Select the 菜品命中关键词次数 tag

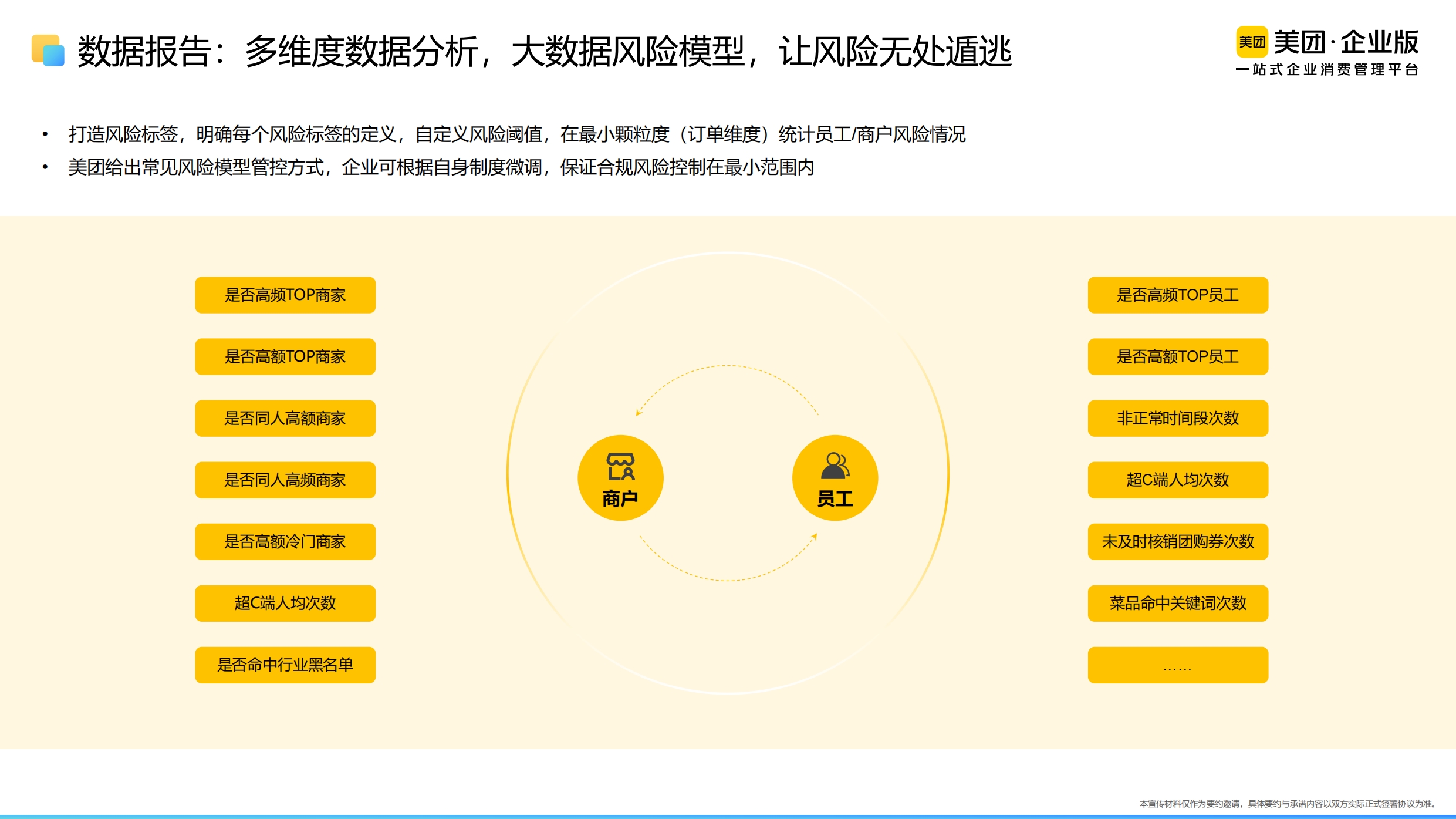click(x=1178, y=603)
